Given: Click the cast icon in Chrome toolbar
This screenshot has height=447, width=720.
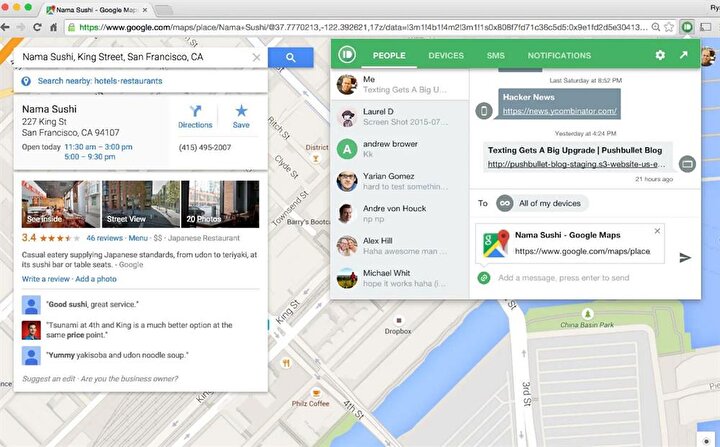Looking at the screenshot, I should 705,27.
